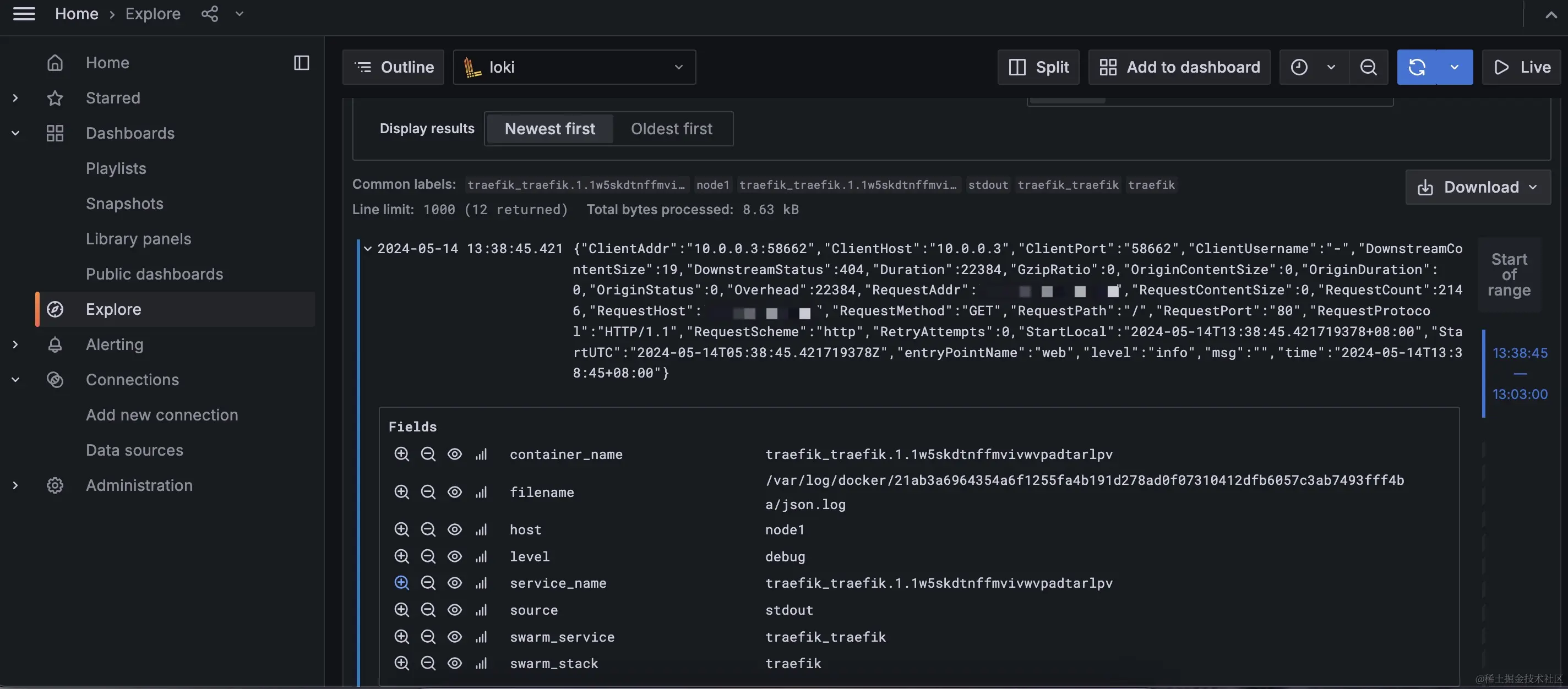Click the dock menu icon beside Home
Screen dimensions: 1568x689
[x=301, y=63]
